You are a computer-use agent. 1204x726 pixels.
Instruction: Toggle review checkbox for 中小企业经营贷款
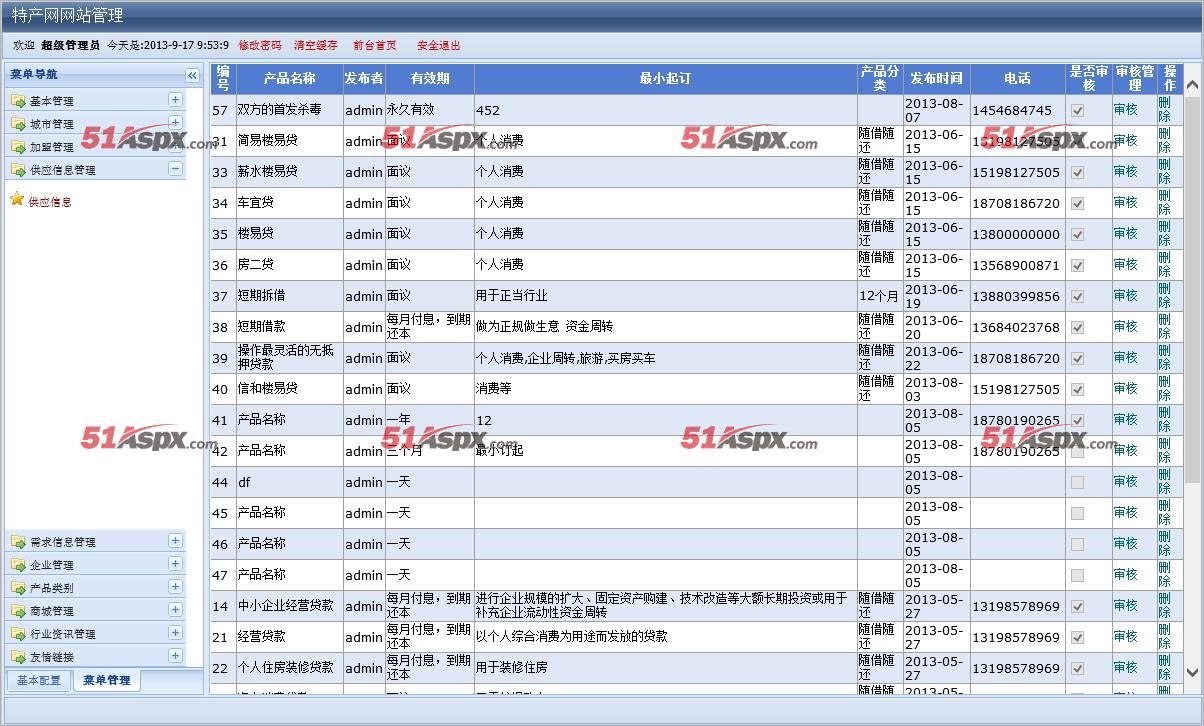tap(1077, 607)
